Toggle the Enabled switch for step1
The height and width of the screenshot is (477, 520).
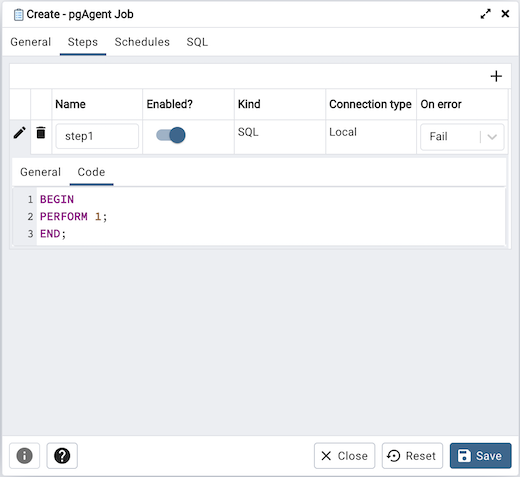point(171,135)
